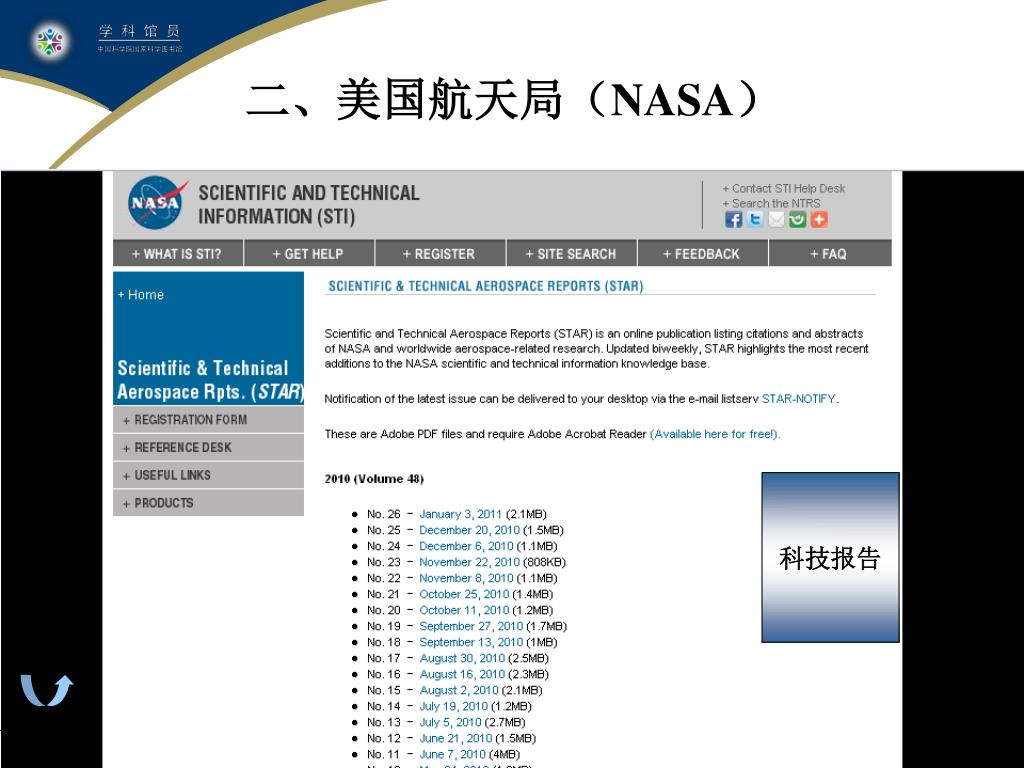
Task: Click the library logo in the slide header
Action: pyautogui.click(x=50, y=41)
